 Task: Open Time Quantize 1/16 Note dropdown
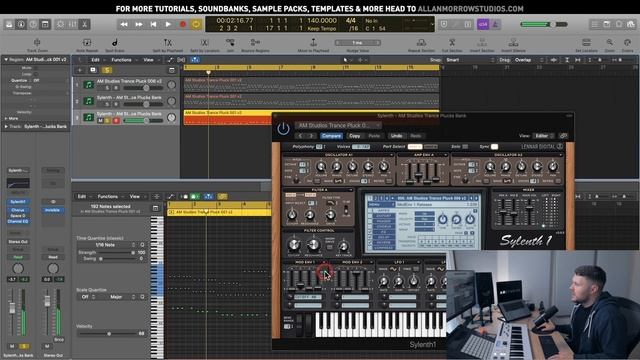[x=107, y=245]
